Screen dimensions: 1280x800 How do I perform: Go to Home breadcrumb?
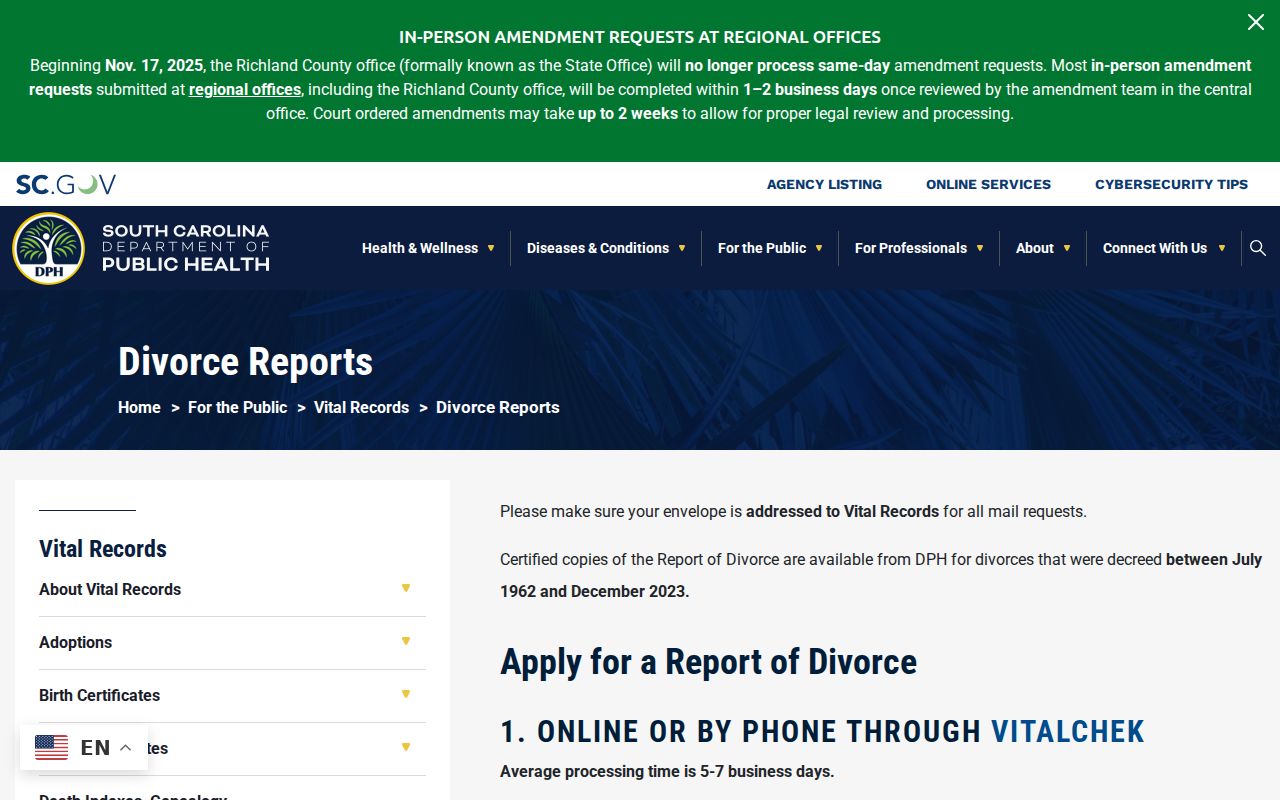pyautogui.click(x=139, y=407)
